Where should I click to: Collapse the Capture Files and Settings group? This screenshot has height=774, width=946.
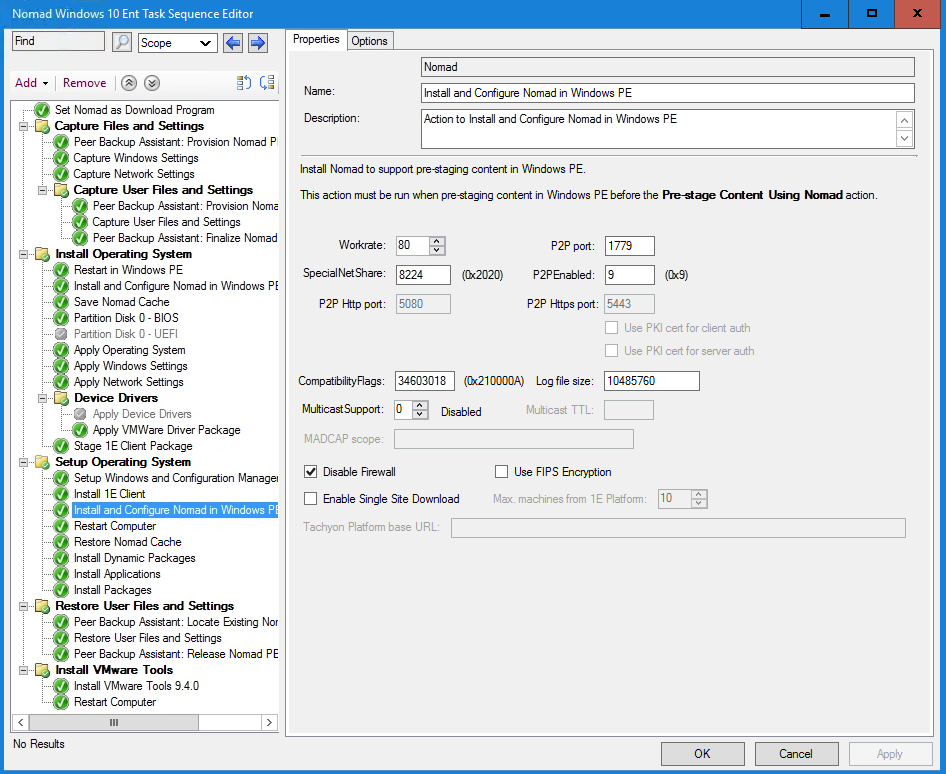point(24,126)
